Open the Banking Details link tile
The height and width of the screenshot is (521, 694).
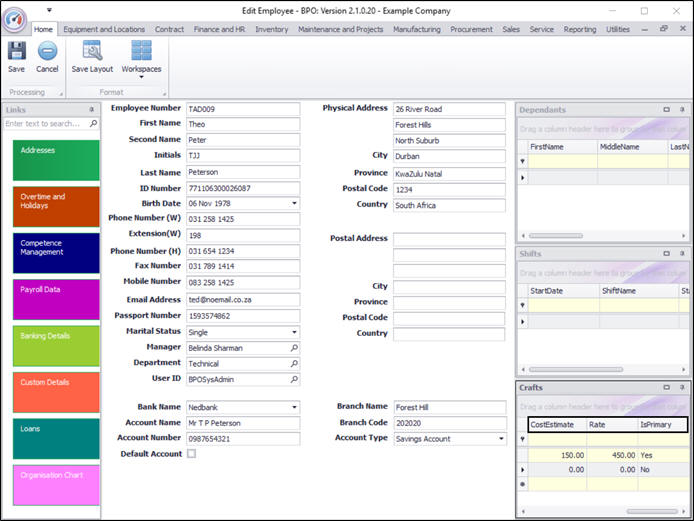click(x=56, y=345)
